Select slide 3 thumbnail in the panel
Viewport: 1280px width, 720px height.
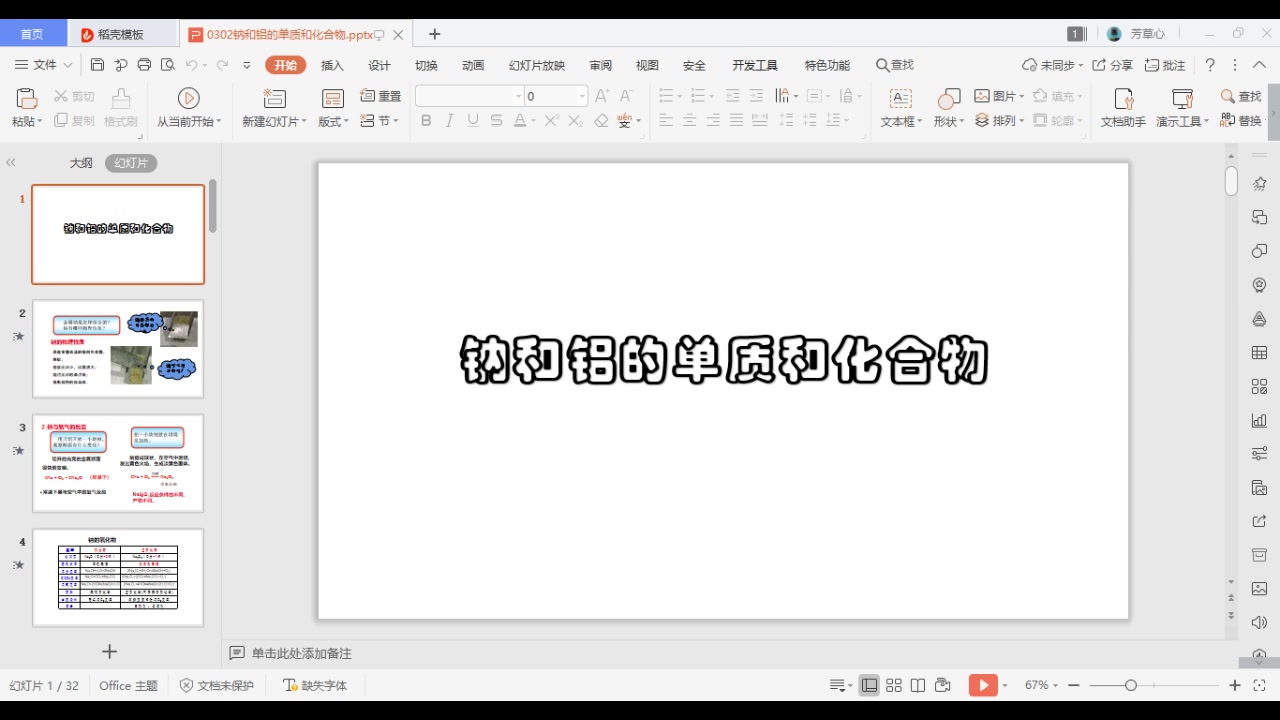tap(117, 462)
